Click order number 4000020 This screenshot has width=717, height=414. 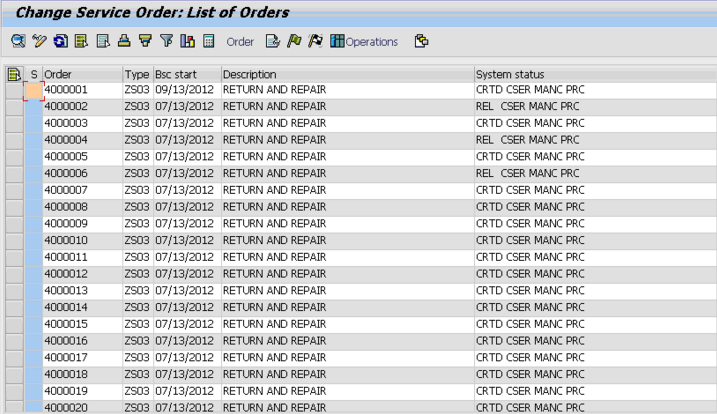pos(66,408)
